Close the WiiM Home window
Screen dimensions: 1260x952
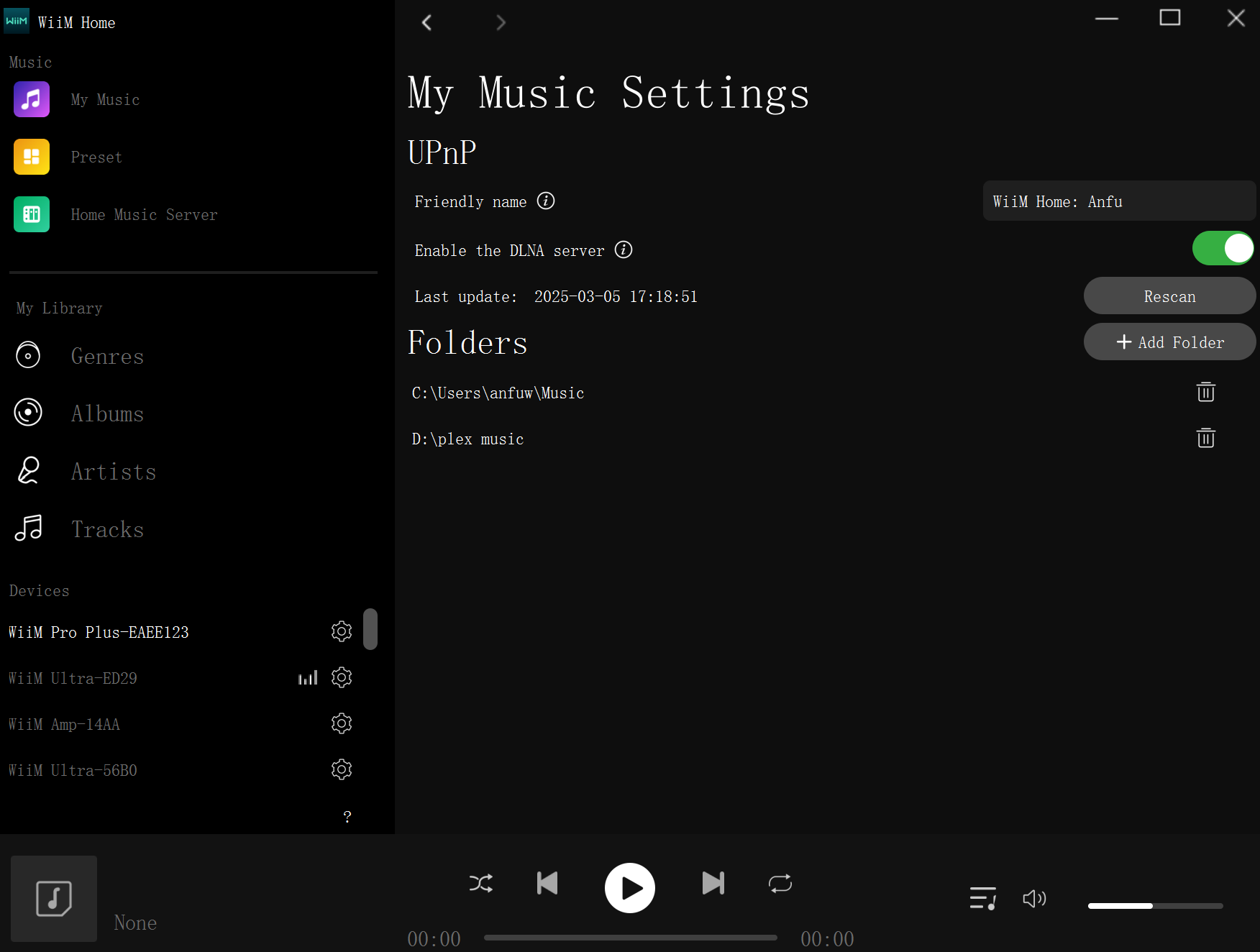(x=1236, y=18)
